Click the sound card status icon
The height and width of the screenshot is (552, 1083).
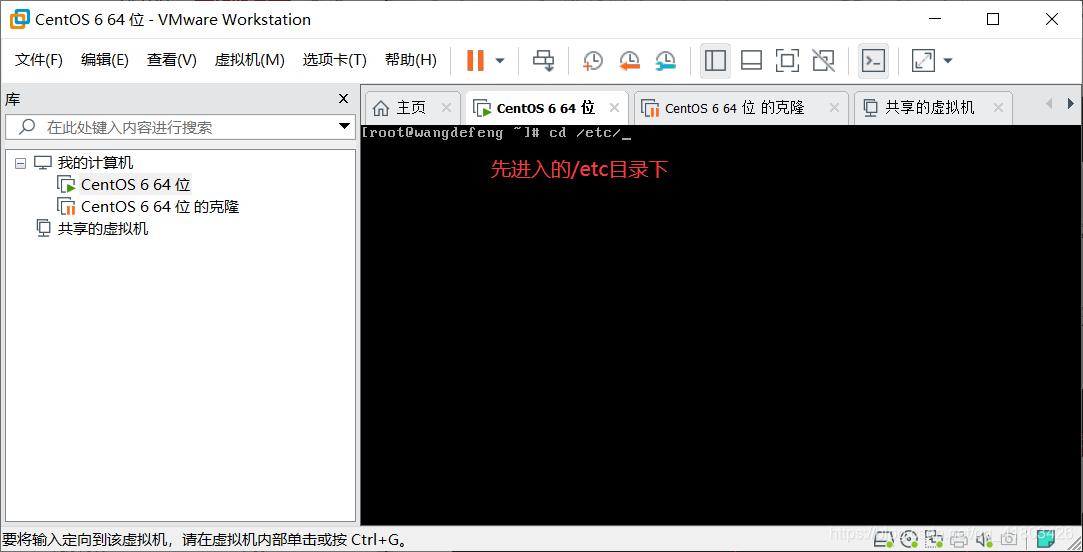[984, 539]
